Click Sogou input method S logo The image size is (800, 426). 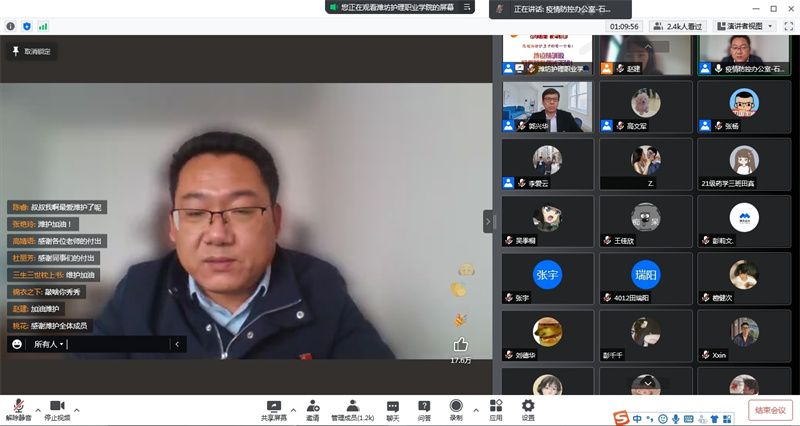pyautogui.click(x=621, y=418)
